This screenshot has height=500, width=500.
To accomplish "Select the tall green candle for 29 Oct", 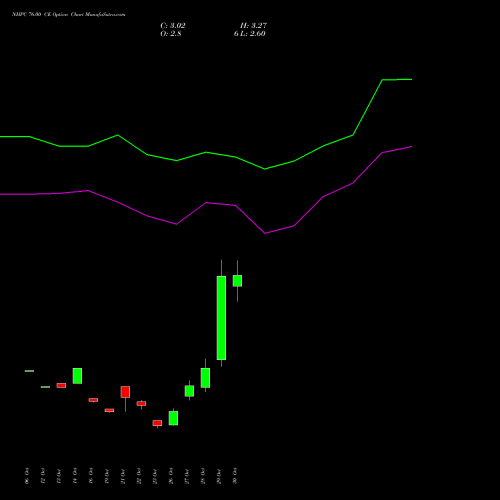I will tap(221, 318).
